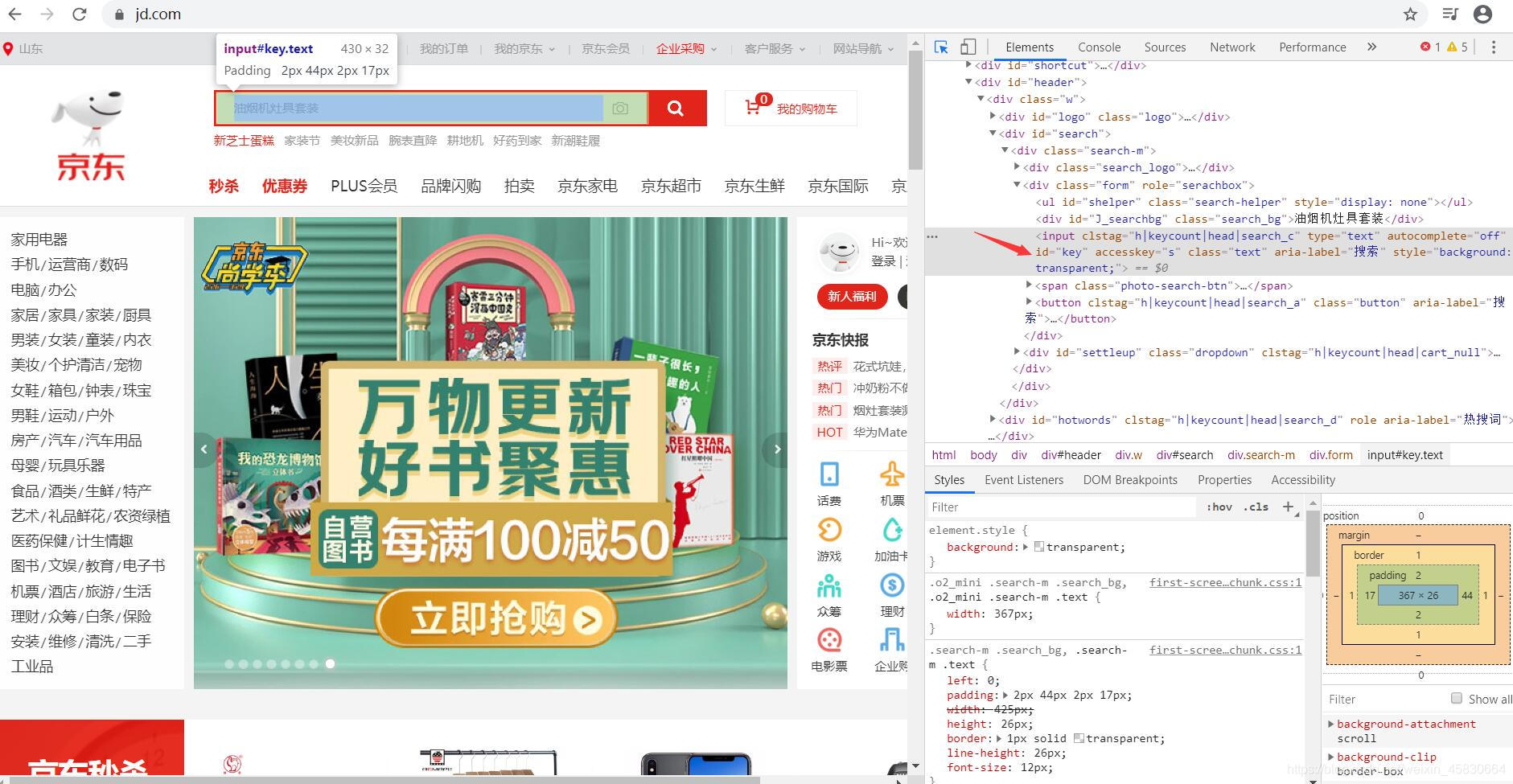Click the magnifier search button
The image size is (1513, 784).
click(674, 108)
